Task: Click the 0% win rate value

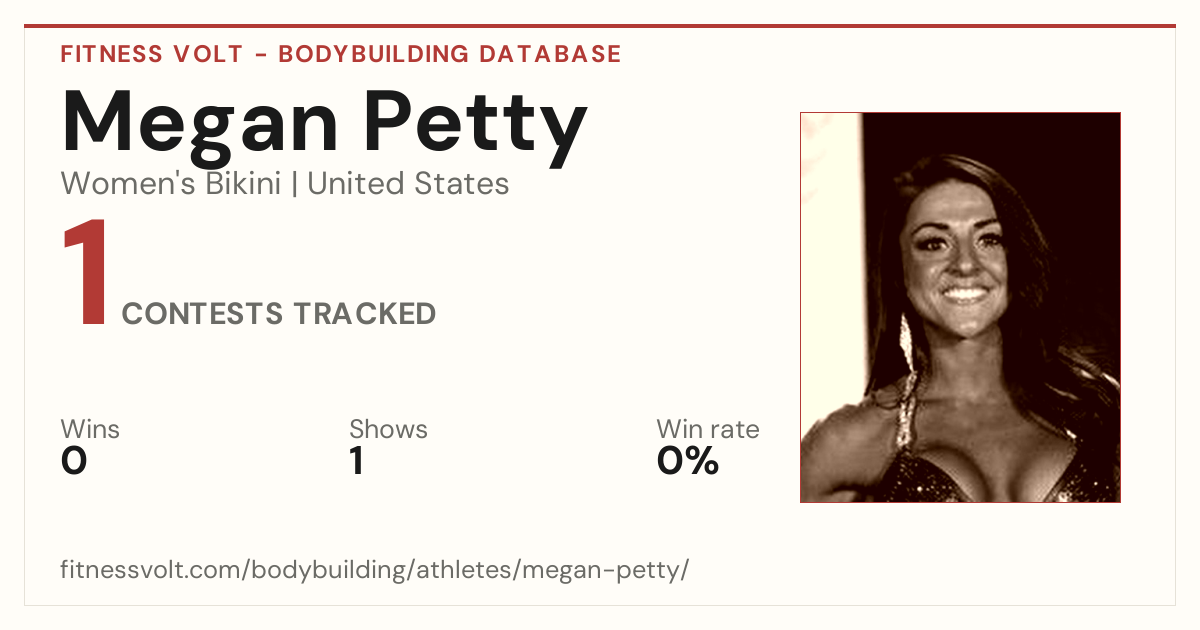Action: pyautogui.click(x=688, y=461)
